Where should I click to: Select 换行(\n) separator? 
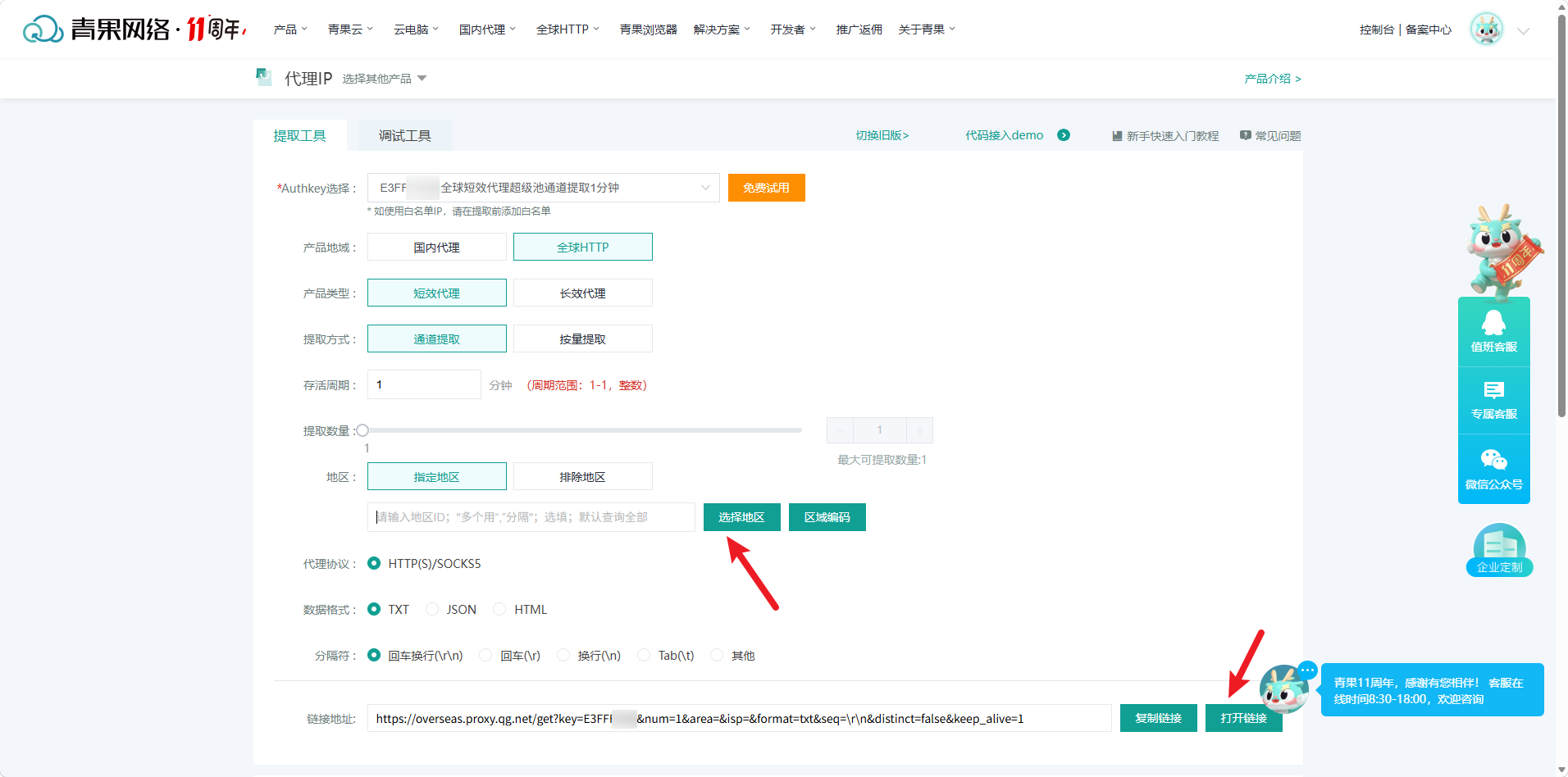tap(563, 655)
